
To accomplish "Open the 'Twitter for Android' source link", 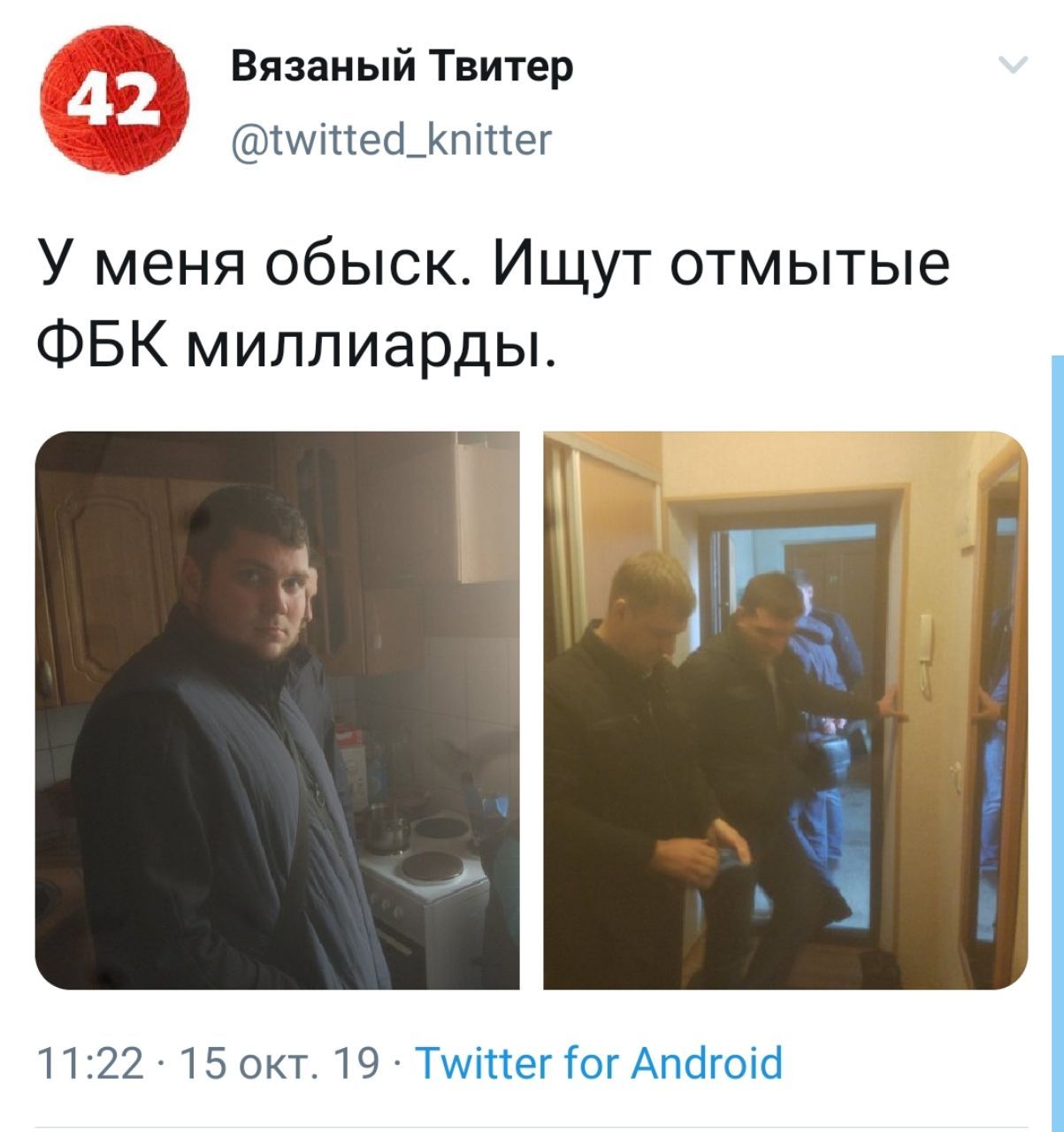I will point(599,1062).
